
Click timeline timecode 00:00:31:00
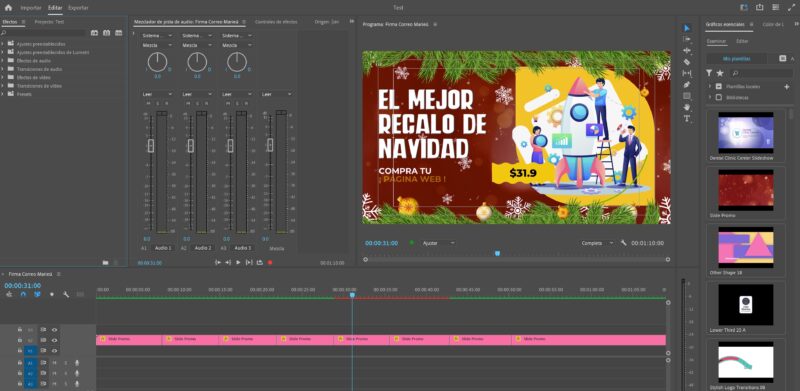click(22, 286)
